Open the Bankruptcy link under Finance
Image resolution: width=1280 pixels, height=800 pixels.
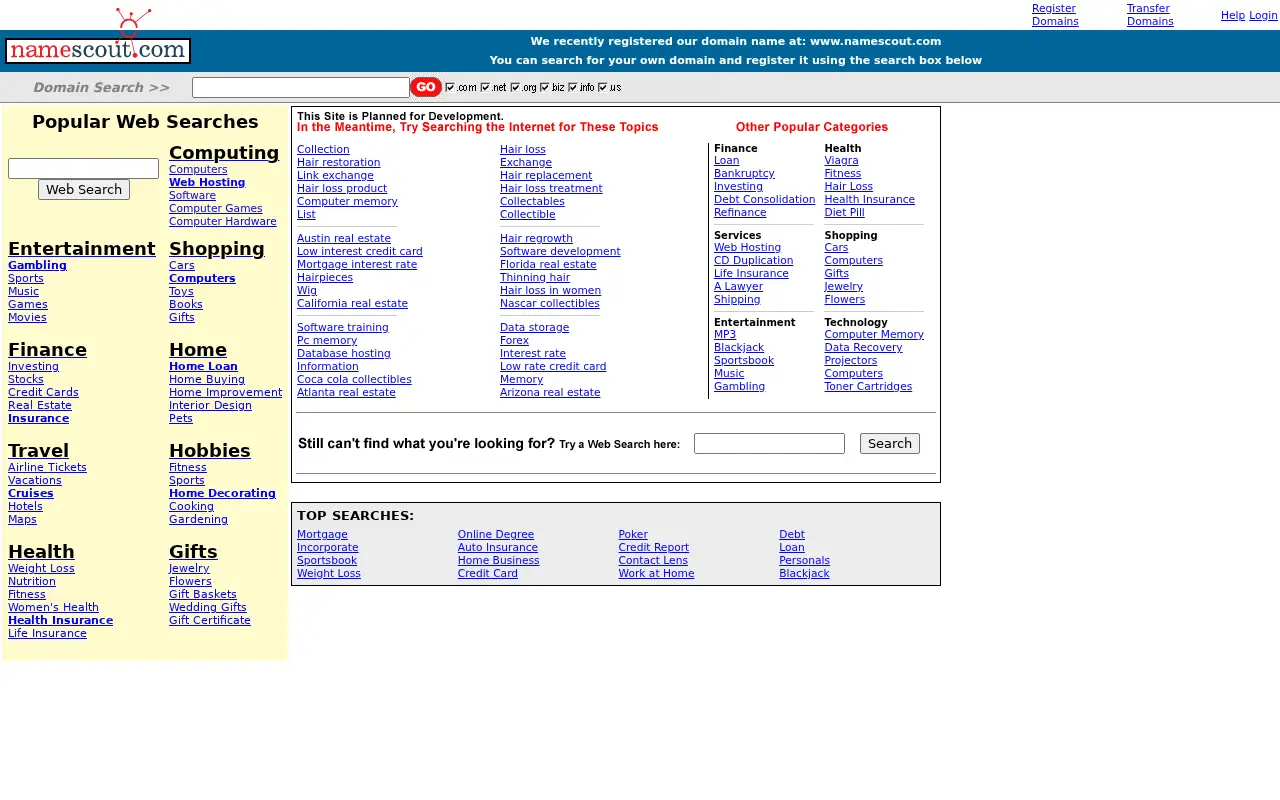click(x=744, y=173)
